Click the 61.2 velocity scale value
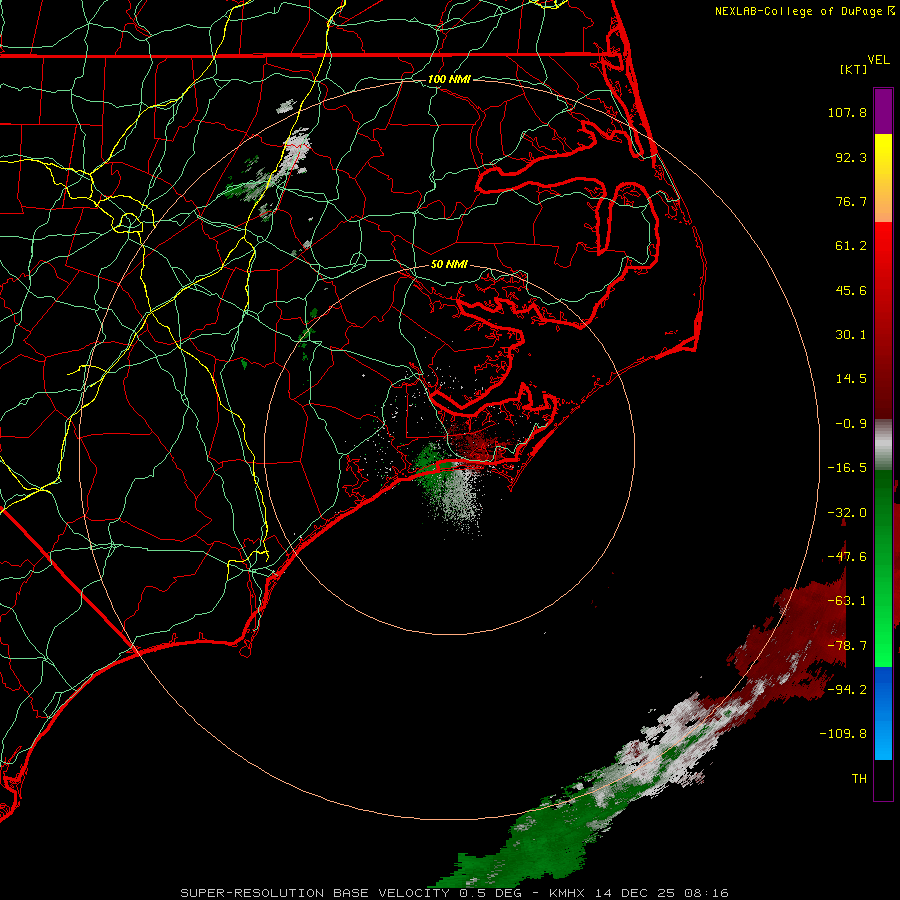900x900 pixels. 851,246
